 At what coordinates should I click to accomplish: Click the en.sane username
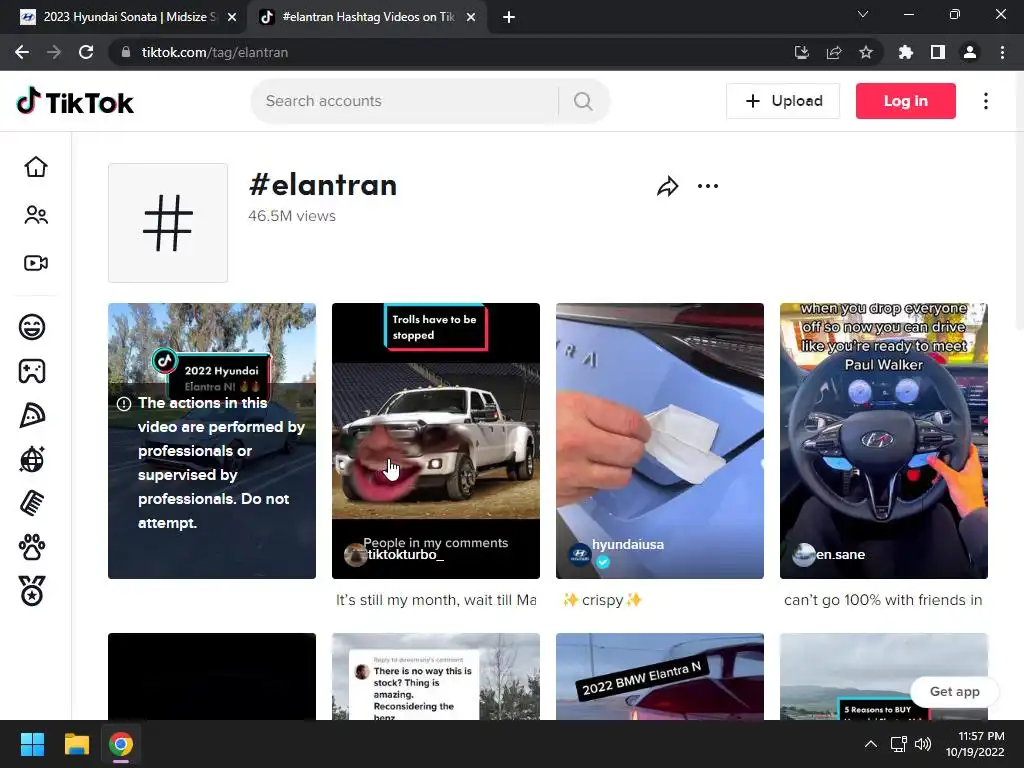pyautogui.click(x=840, y=554)
